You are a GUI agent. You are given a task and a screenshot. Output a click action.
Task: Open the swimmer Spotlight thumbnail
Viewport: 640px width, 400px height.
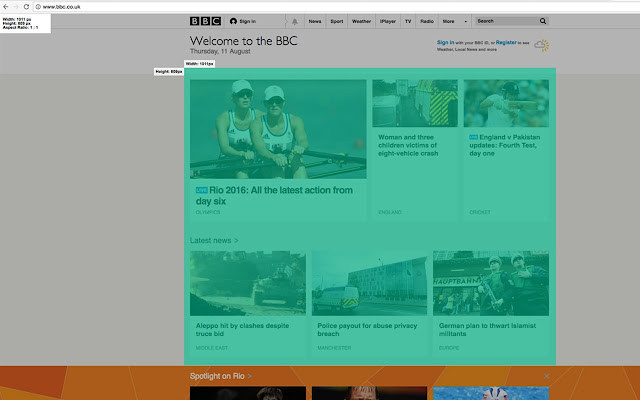[491, 393]
